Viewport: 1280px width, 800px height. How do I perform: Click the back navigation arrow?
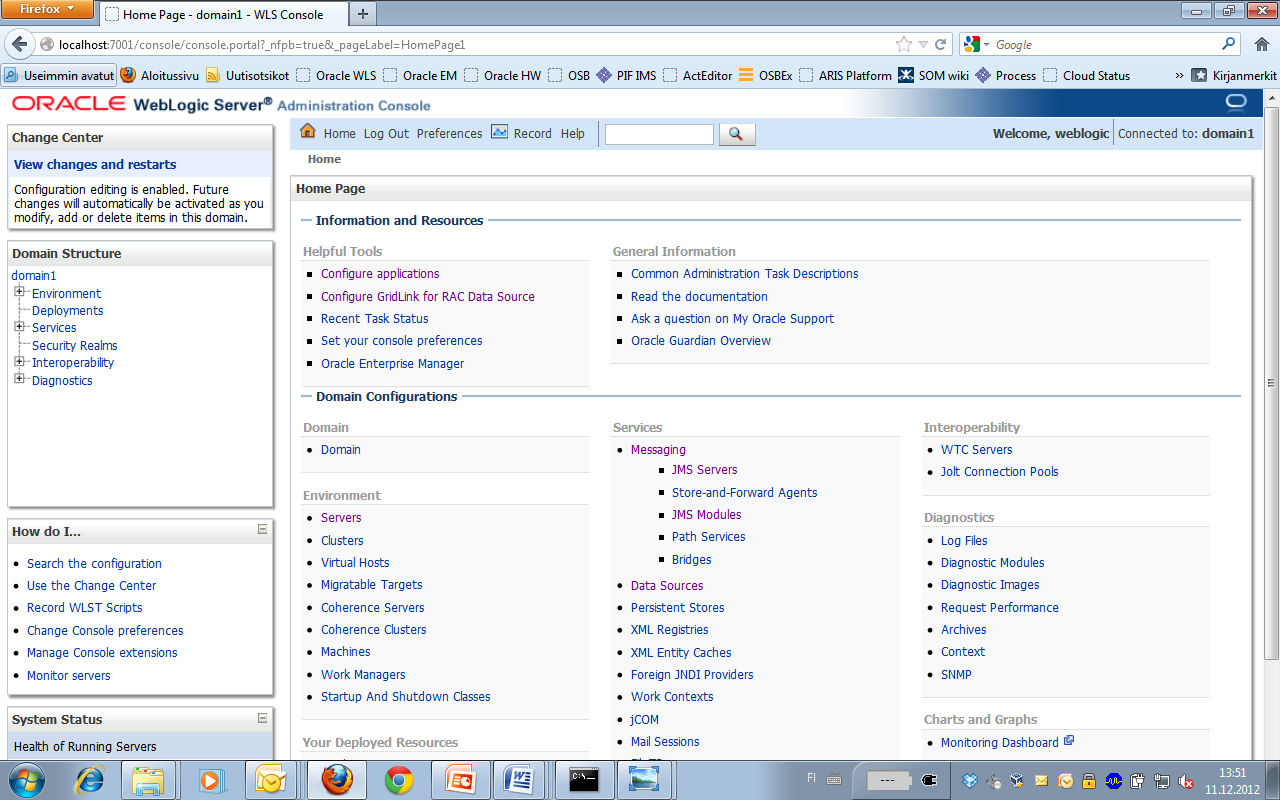point(20,44)
